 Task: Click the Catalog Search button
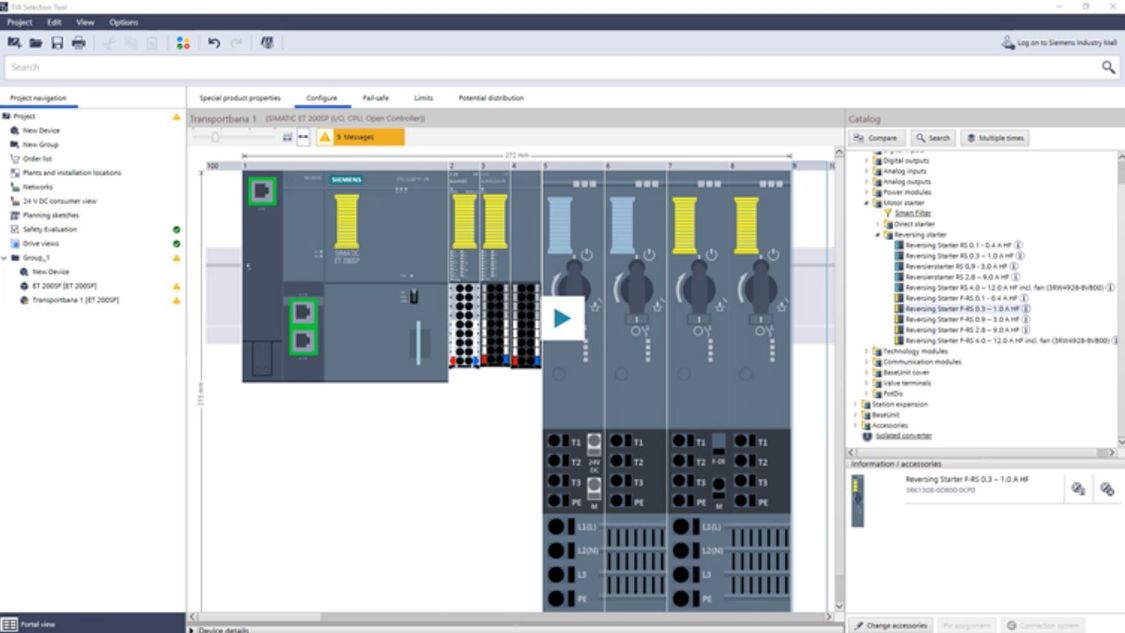933,138
